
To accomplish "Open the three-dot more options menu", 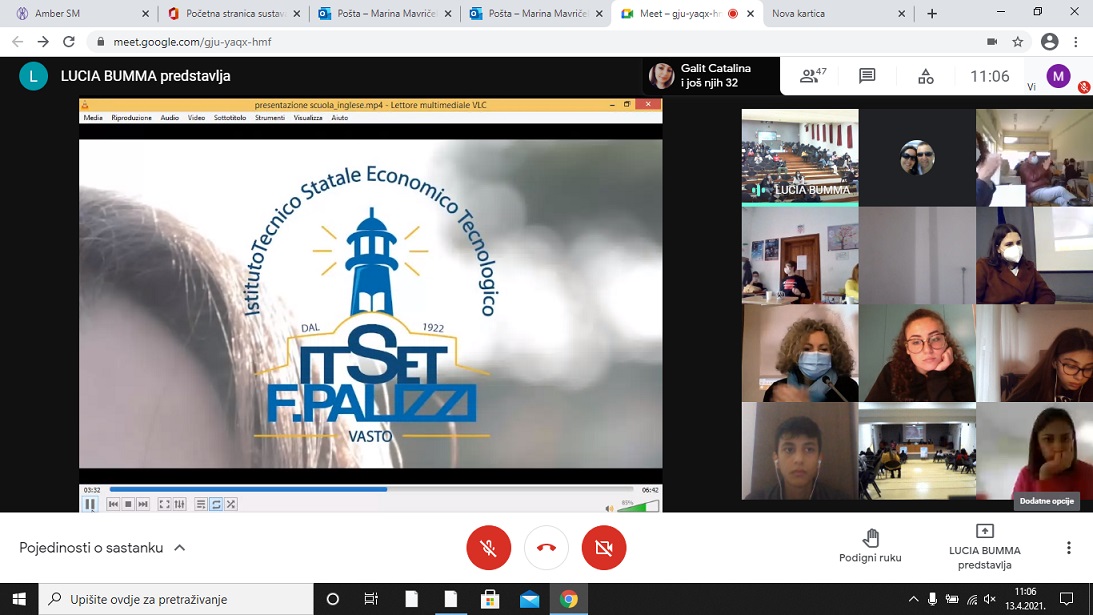I will 1069,547.
